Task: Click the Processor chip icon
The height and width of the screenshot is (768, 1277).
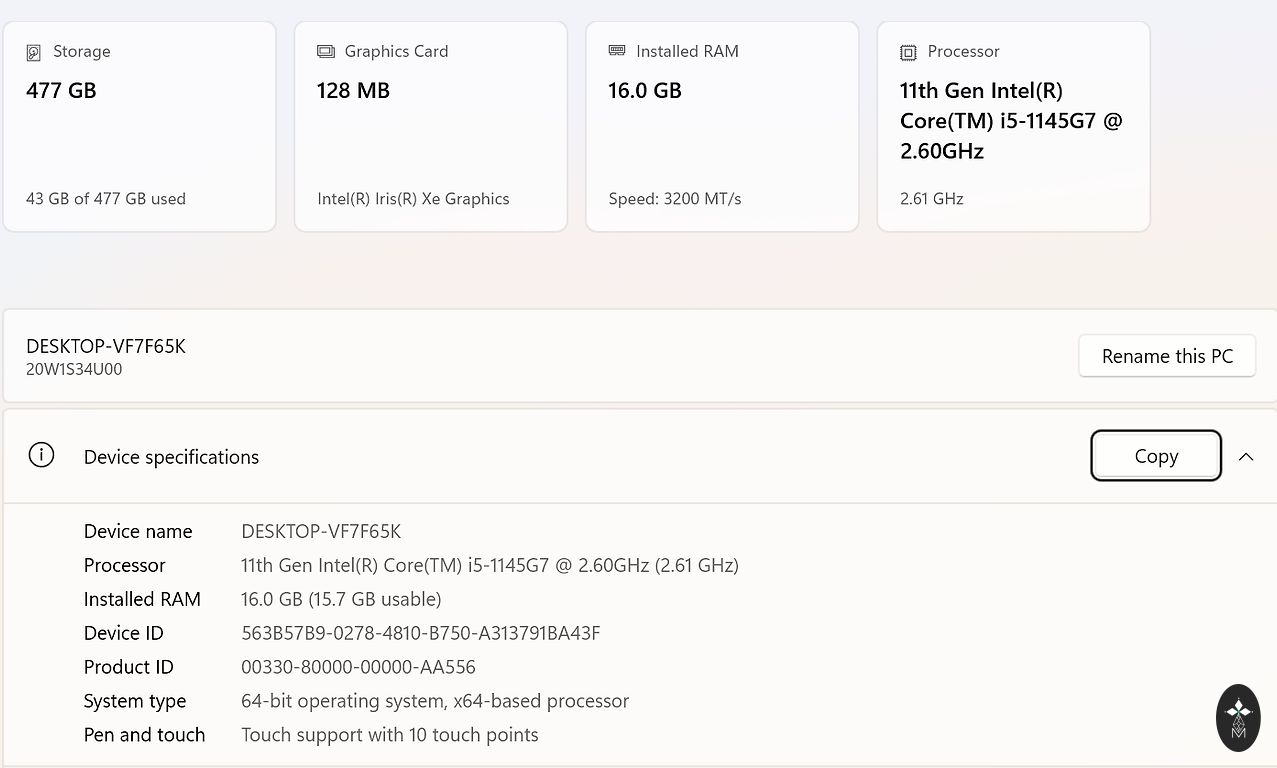Action: pos(908,52)
